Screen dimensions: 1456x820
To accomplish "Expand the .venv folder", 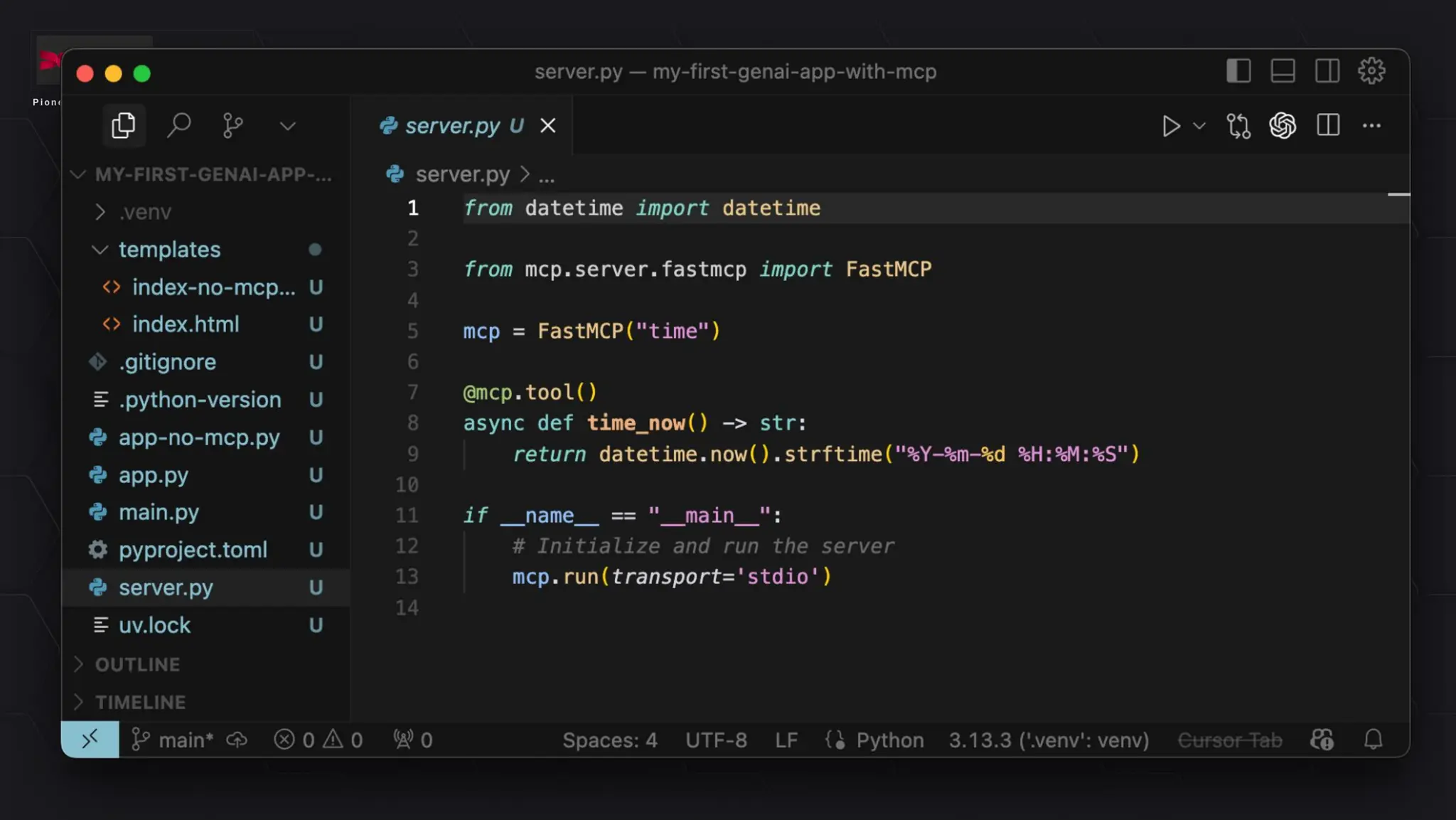I will coord(145,212).
